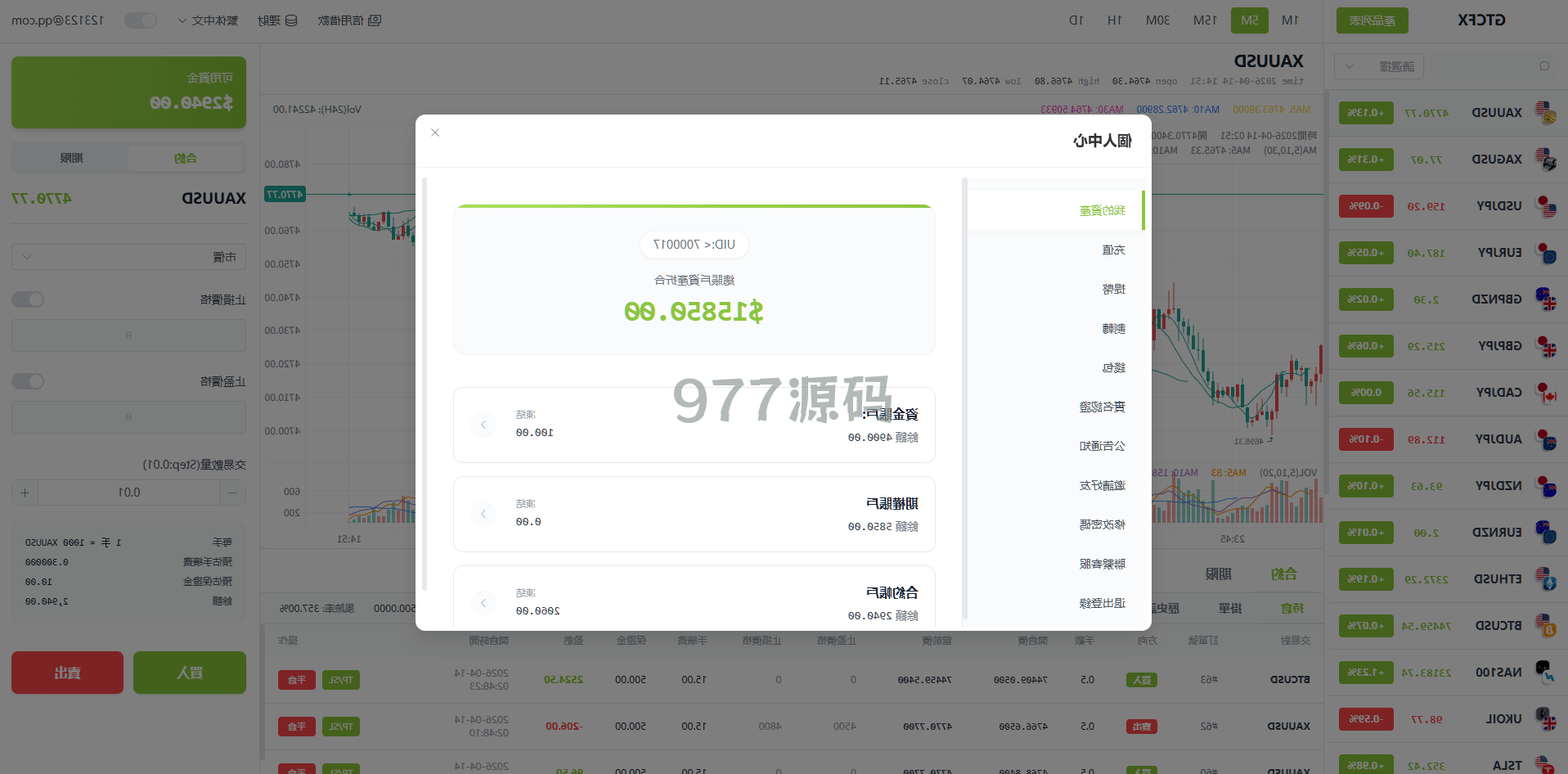Image resolution: width=1568 pixels, height=774 pixels.
Task: Enable the 止損價格 stop-loss switch
Action: coord(28,299)
